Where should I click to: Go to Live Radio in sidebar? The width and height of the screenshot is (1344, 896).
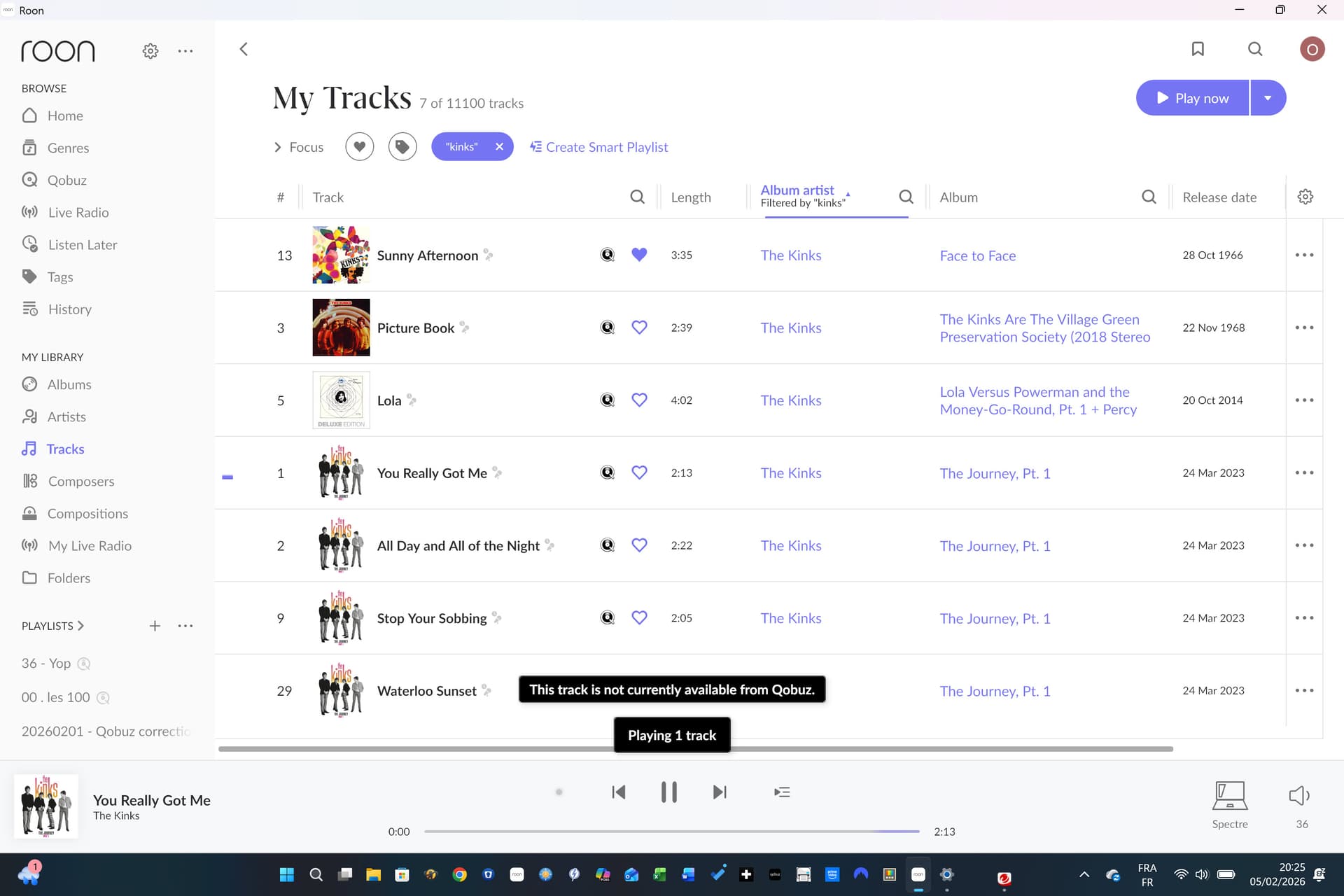[x=78, y=212]
